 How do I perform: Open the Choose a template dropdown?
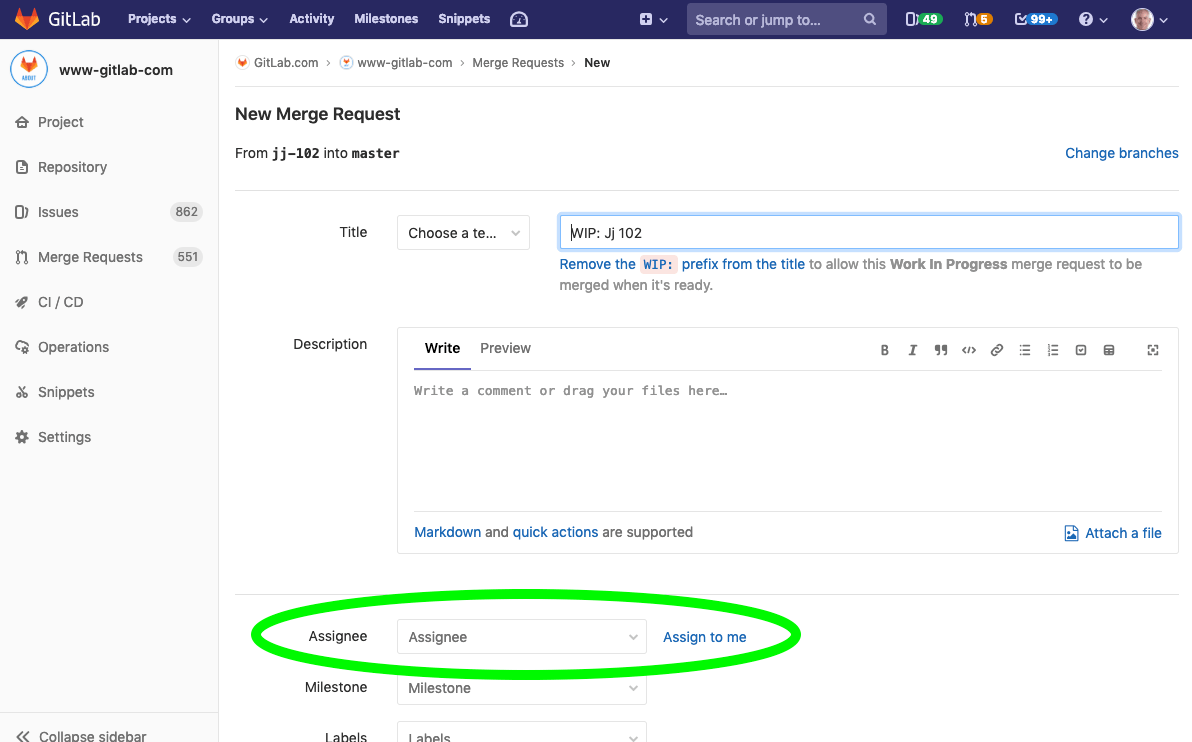(463, 233)
